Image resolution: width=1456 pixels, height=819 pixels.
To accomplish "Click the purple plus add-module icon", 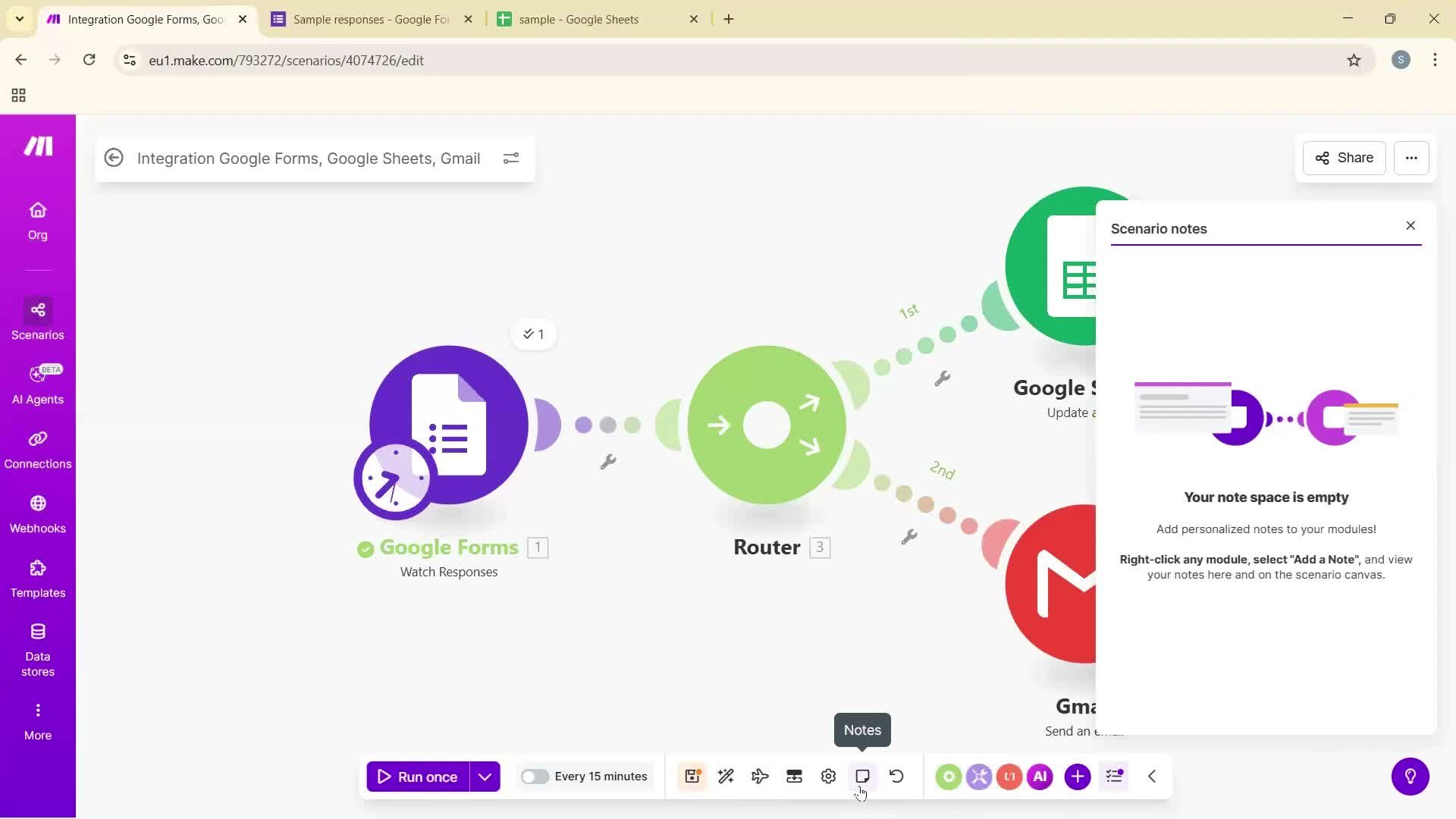I will pos(1078,776).
